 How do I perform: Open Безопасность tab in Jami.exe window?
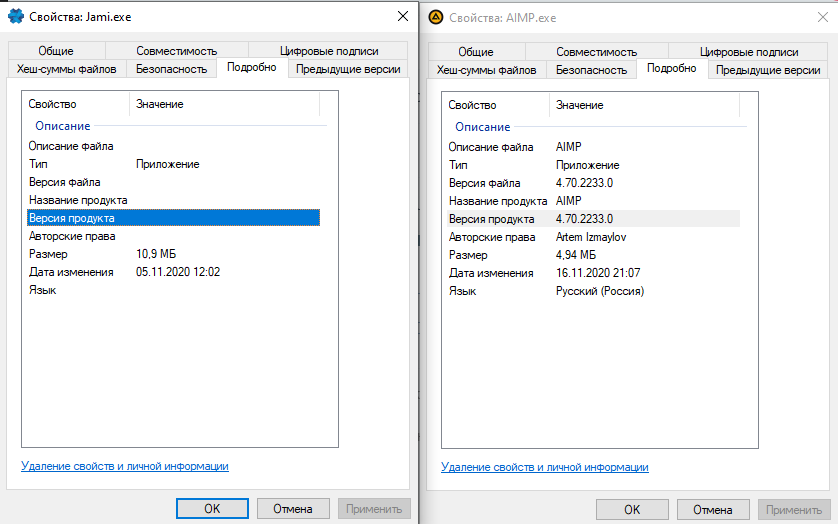pos(171,69)
